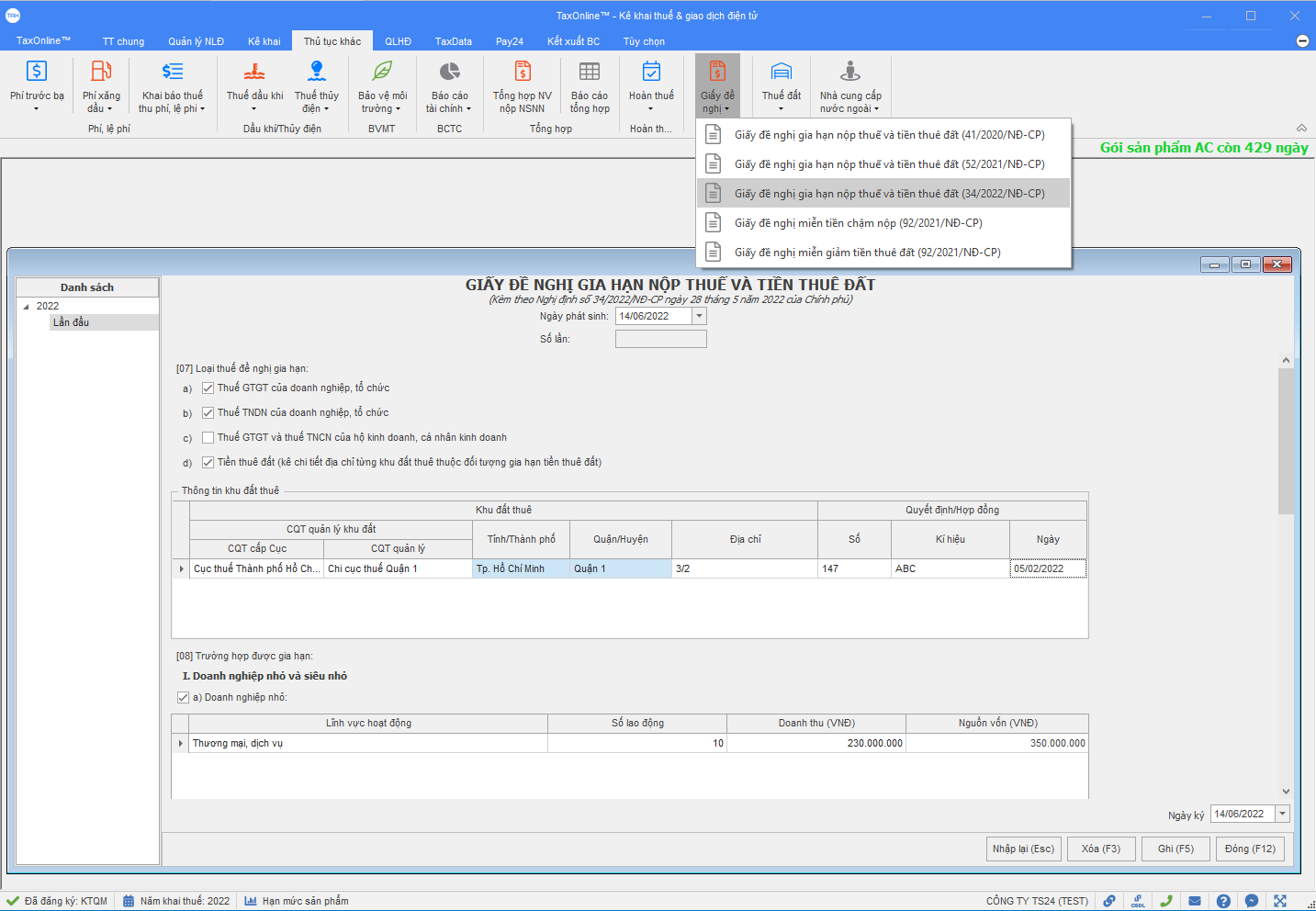Viewport: 1316px width, 911px height.
Task: Save with the Ghi (F5) button
Action: [1175, 849]
